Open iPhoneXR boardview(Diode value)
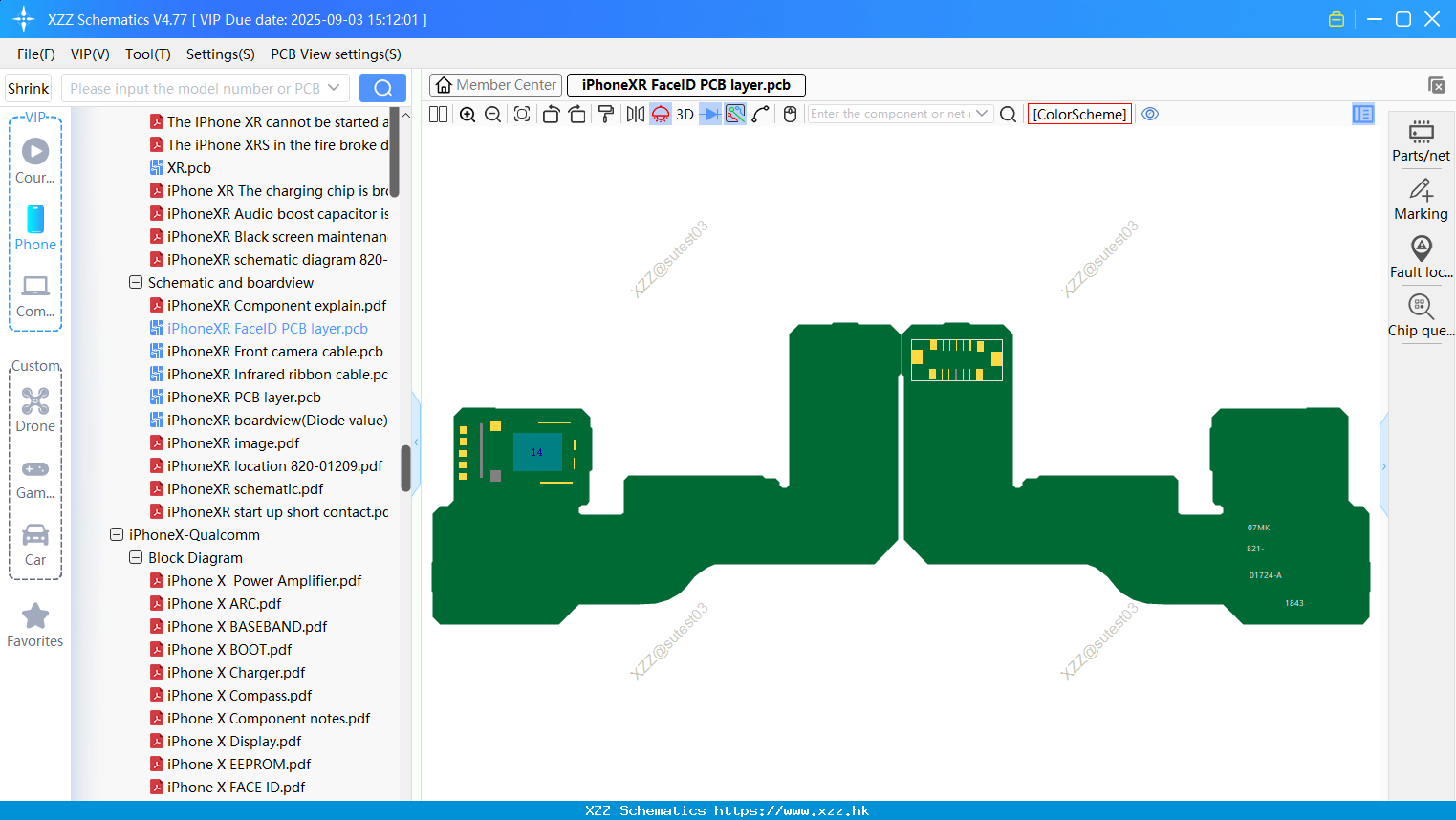 [269, 421]
